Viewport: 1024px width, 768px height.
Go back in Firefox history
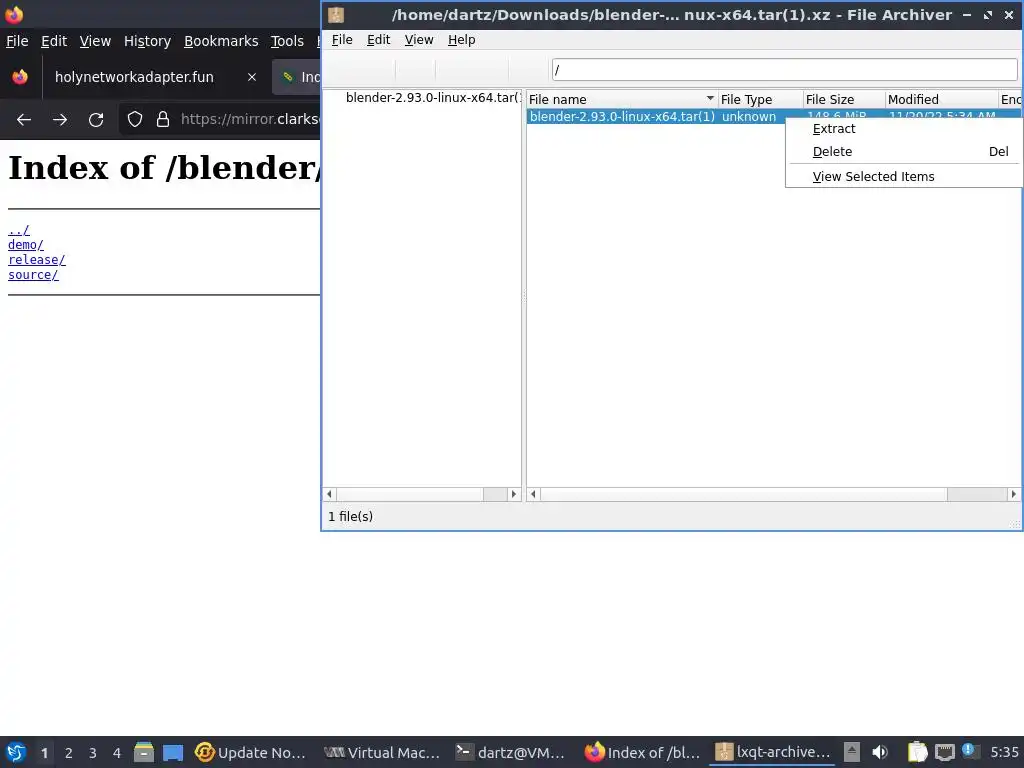(24, 120)
